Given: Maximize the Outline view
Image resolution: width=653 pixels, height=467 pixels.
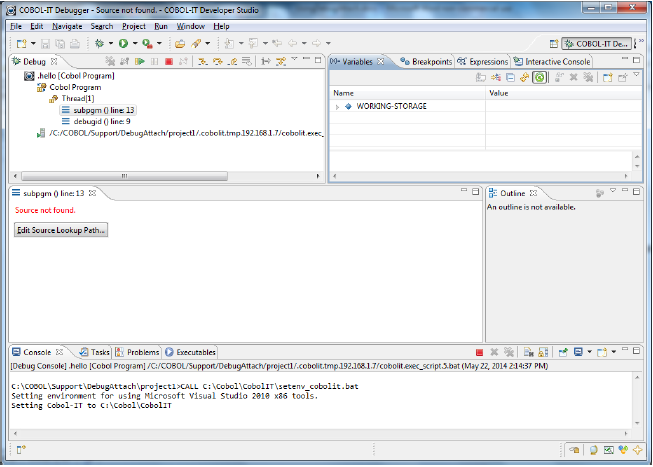Looking at the screenshot, I should point(636,192).
